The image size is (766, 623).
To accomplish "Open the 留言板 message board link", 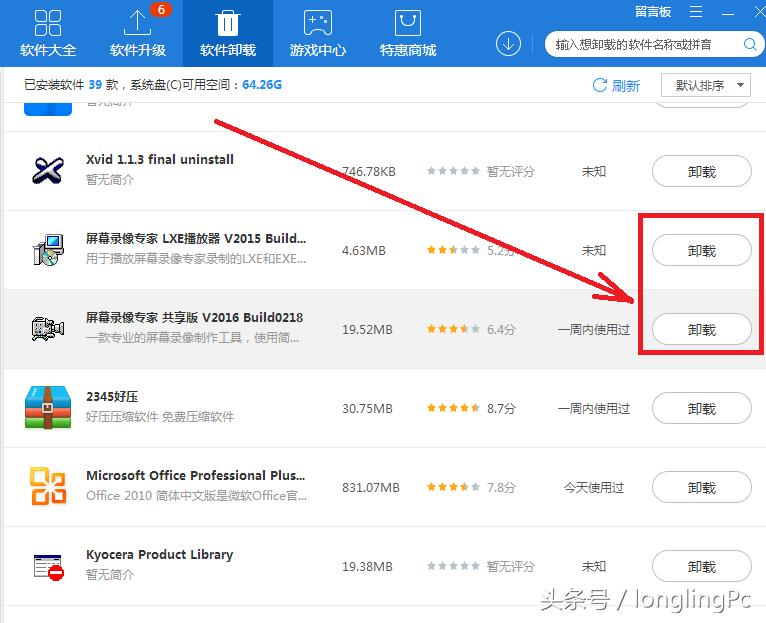I will (x=653, y=12).
